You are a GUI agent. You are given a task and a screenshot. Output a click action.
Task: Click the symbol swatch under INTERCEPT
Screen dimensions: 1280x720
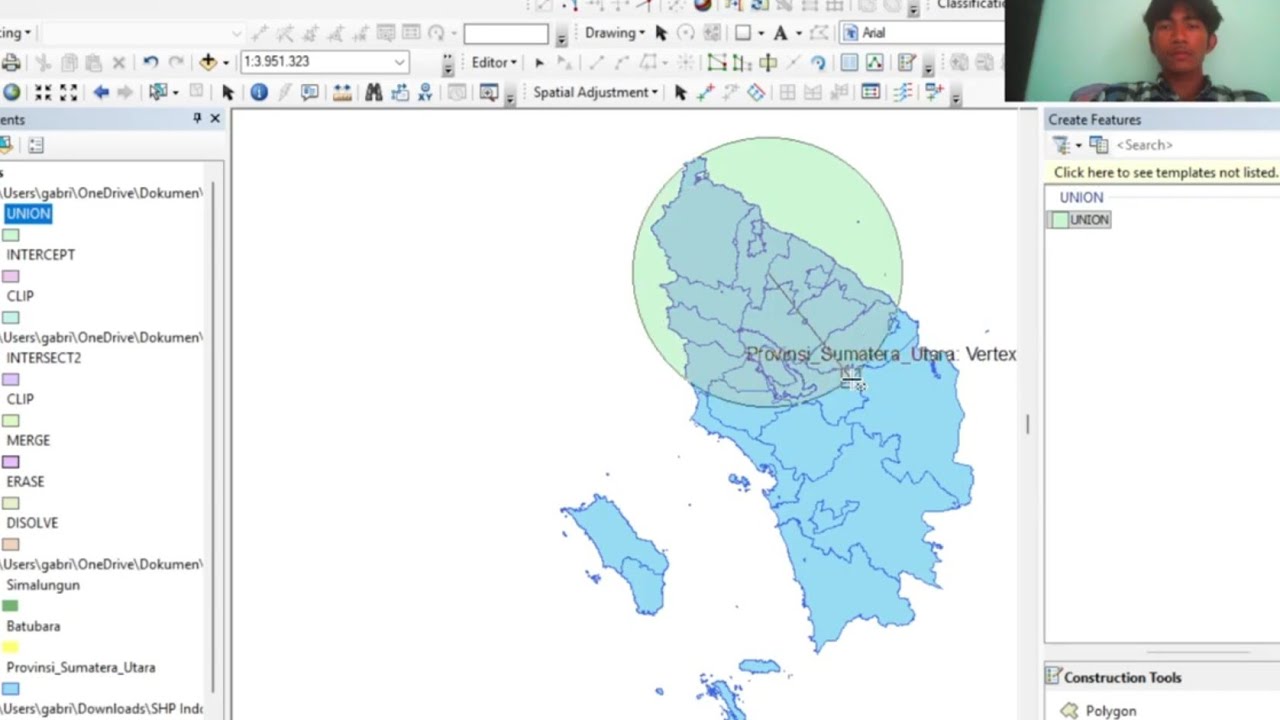(x=10, y=276)
